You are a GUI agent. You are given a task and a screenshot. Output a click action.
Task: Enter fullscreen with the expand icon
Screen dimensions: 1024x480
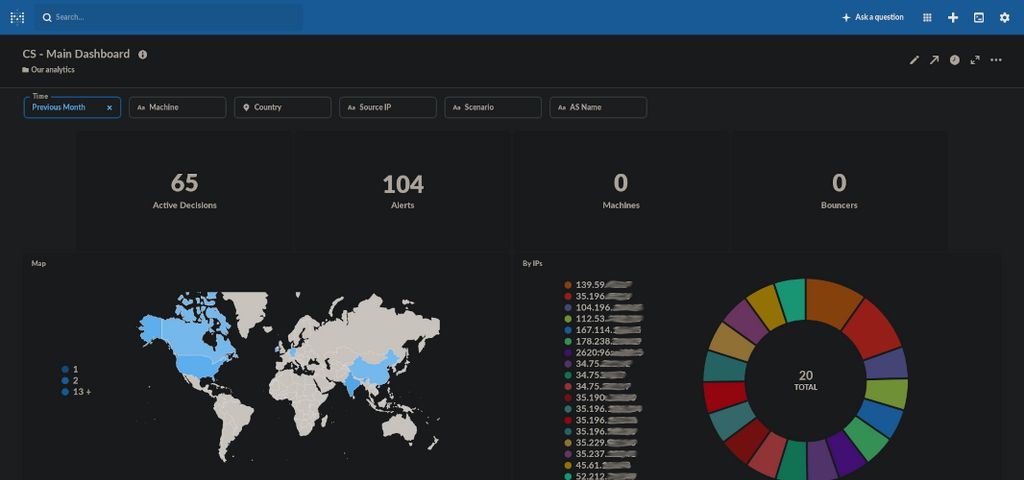click(975, 60)
